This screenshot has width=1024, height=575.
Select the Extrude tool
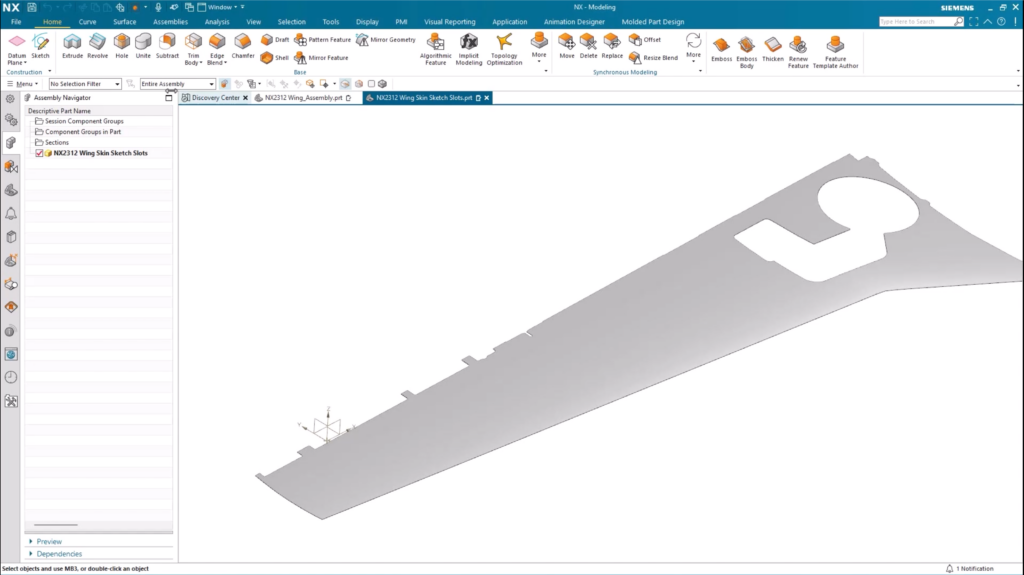(72, 45)
